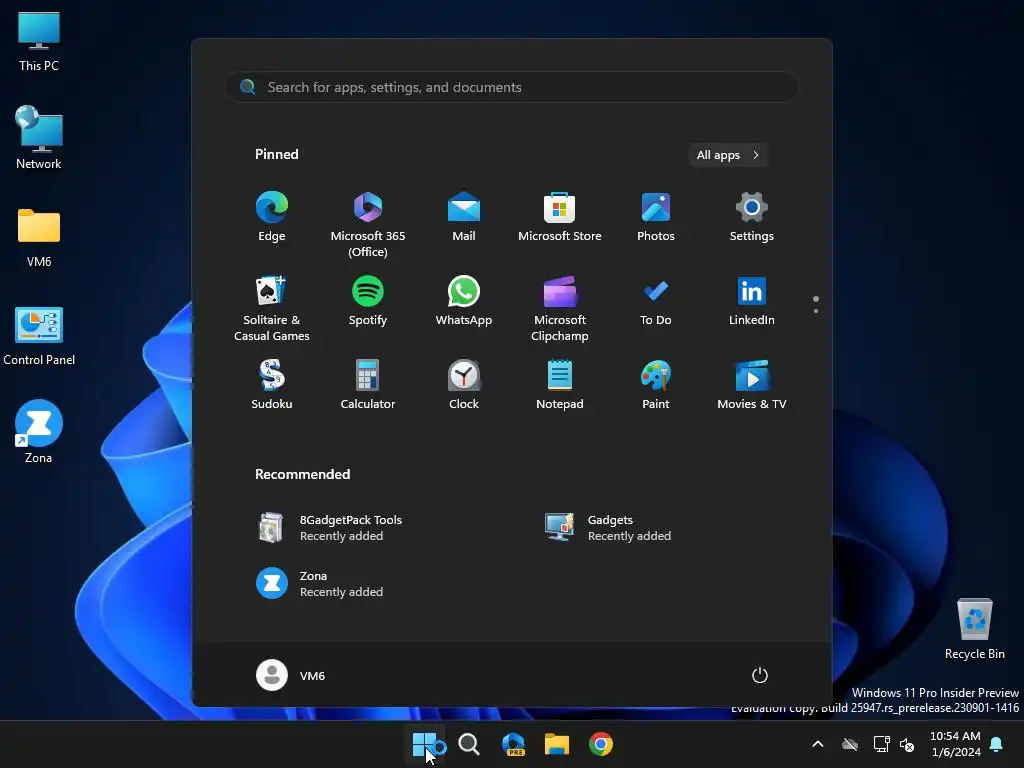Open the Mail app
1024x768 pixels.
click(464, 217)
